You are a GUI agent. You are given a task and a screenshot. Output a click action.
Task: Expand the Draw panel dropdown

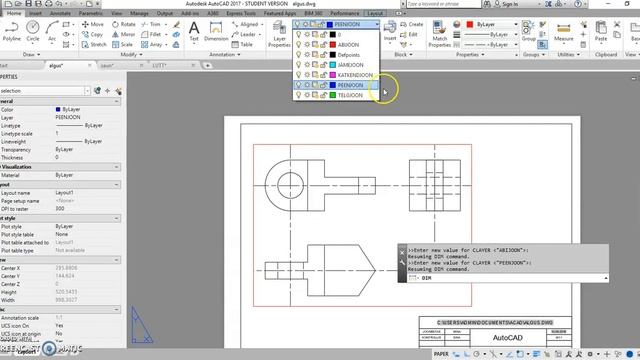point(32,54)
